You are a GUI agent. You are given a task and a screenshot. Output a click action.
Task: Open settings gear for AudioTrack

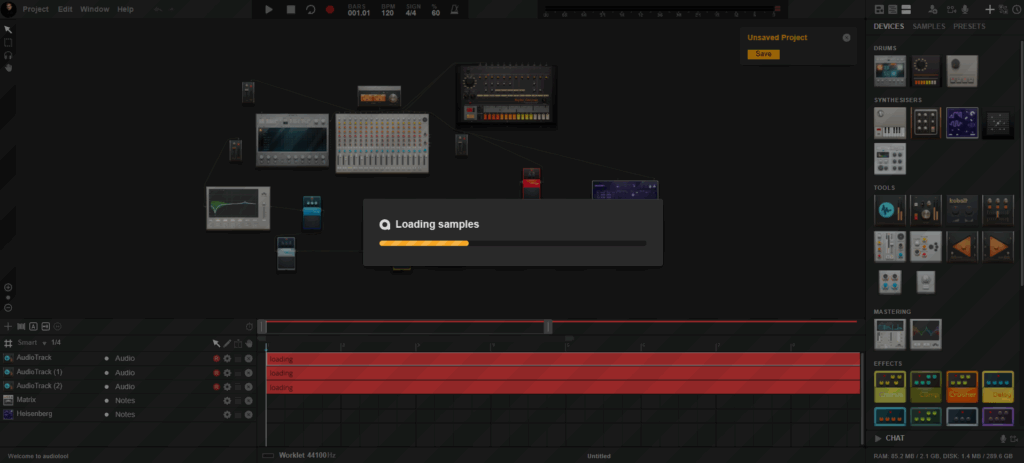point(227,359)
